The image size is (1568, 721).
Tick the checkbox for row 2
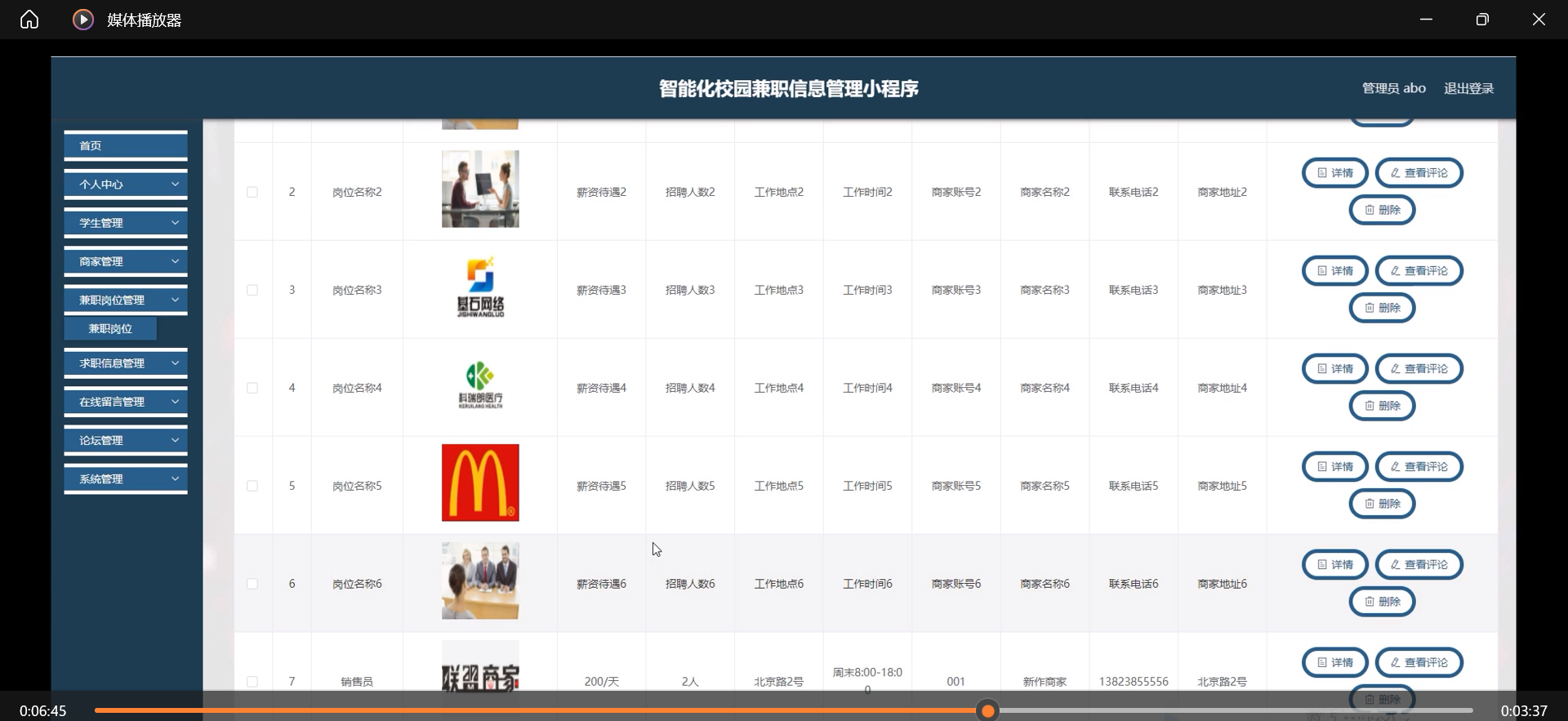(252, 192)
